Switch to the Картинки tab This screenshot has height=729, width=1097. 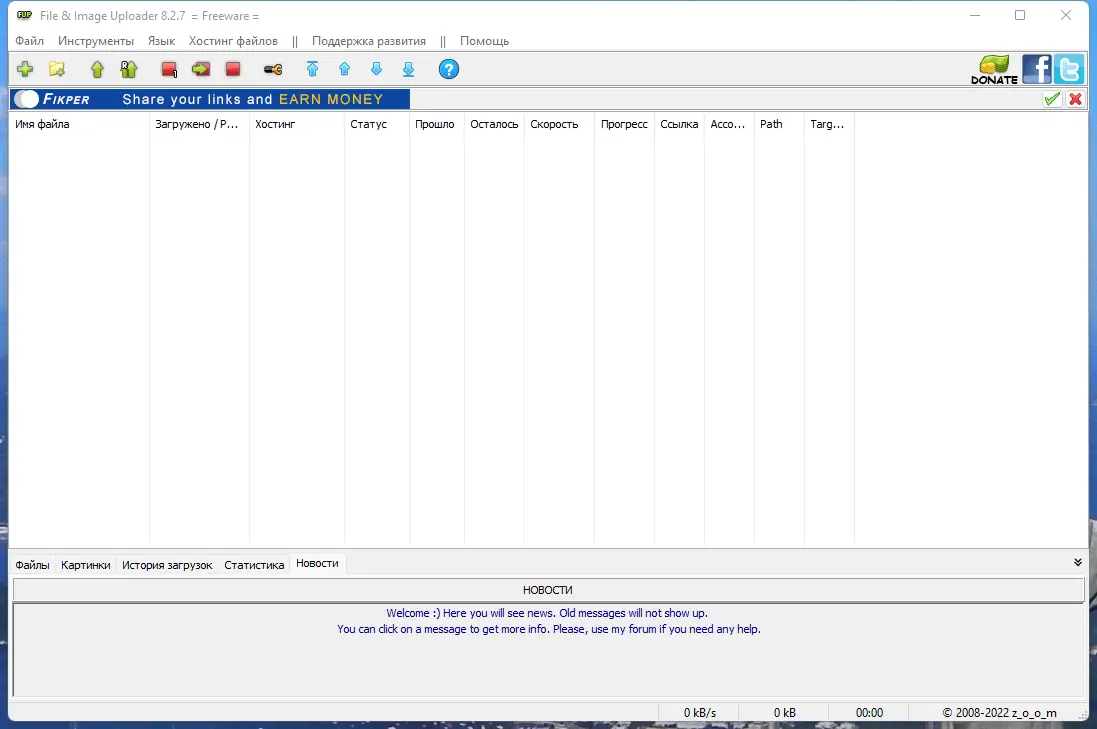[x=85, y=565]
